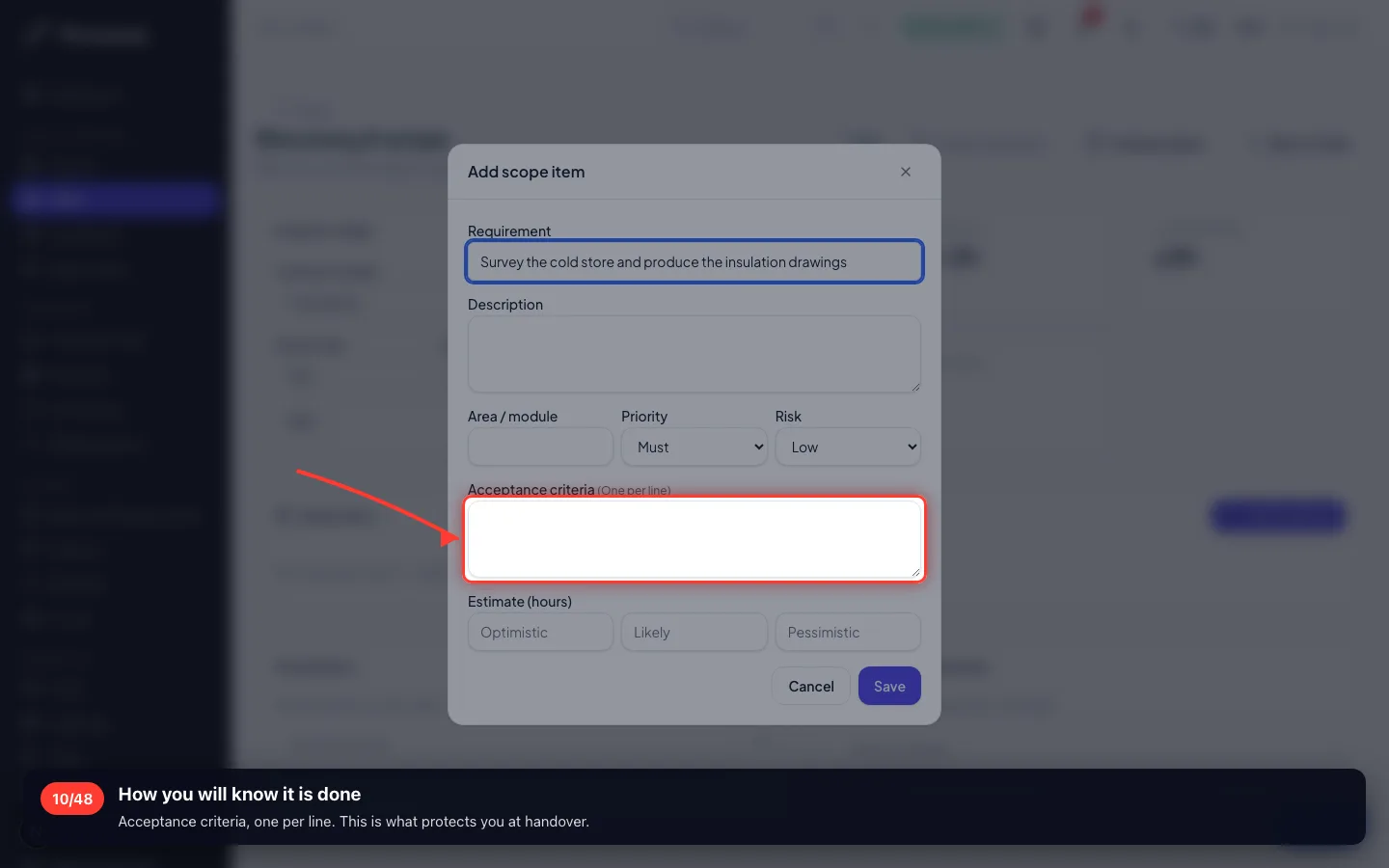Focus the Optimistic estimate field
Screen dimensions: 1389x868
pyautogui.click(x=540, y=633)
